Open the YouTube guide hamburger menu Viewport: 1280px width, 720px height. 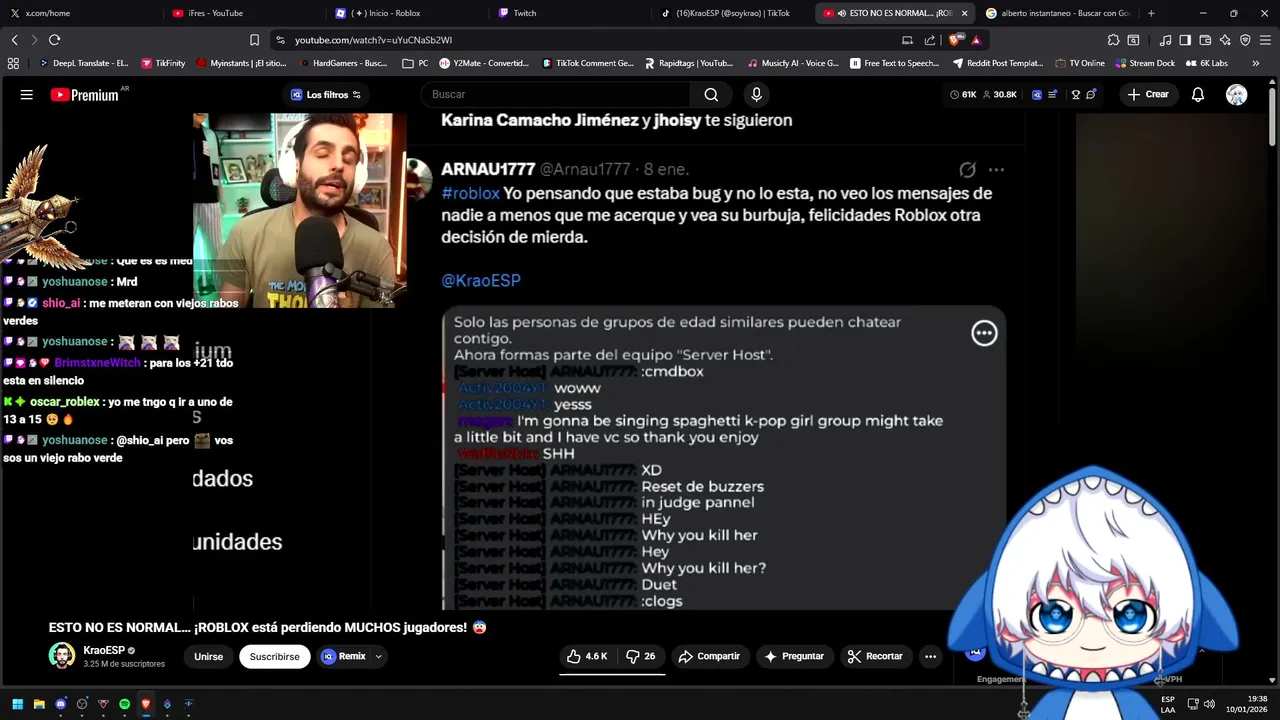click(x=27, y=95)
